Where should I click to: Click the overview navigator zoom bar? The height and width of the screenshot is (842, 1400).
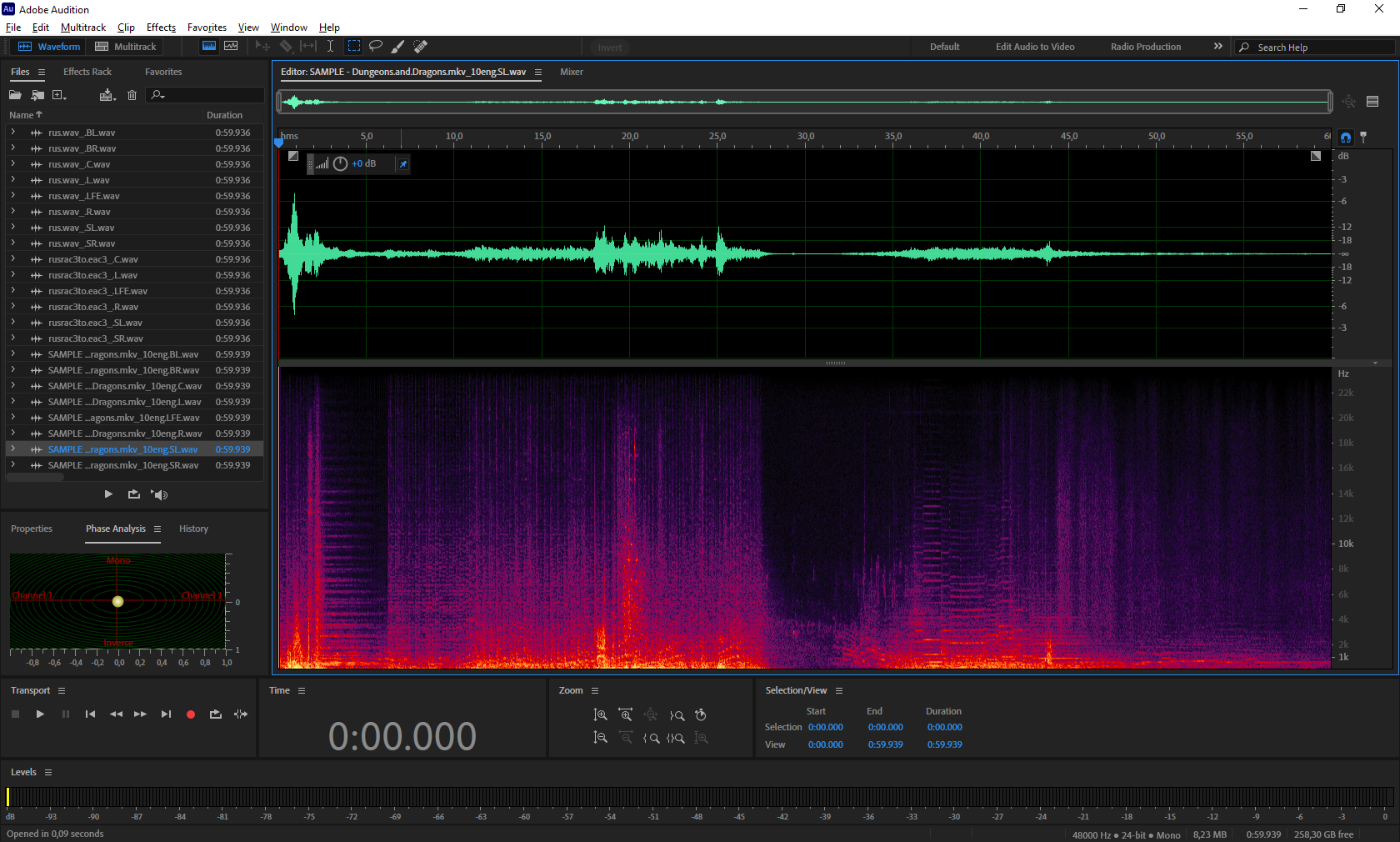(x=805, y=103)
